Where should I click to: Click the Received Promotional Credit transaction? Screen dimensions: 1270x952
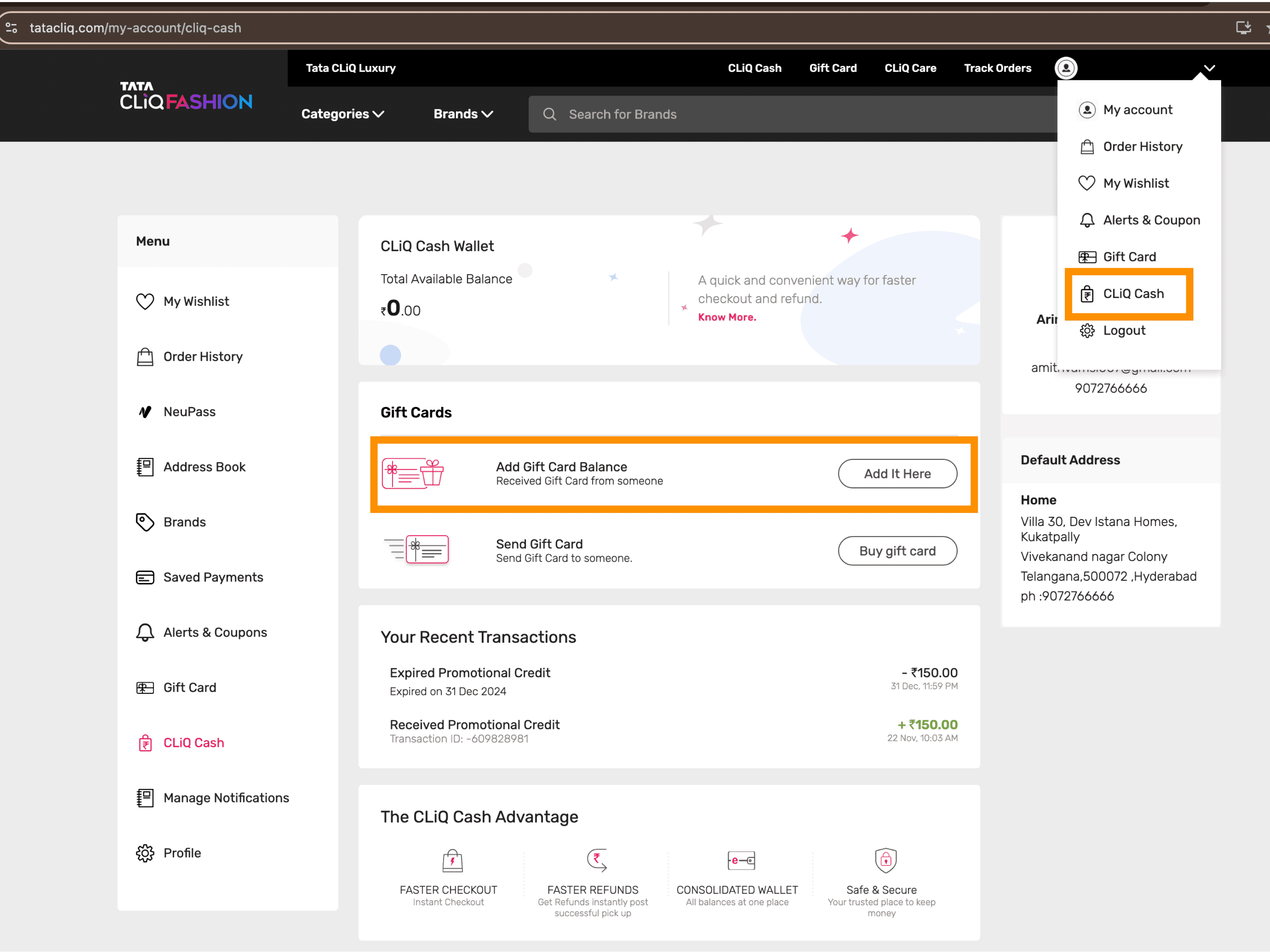point(673,731)
